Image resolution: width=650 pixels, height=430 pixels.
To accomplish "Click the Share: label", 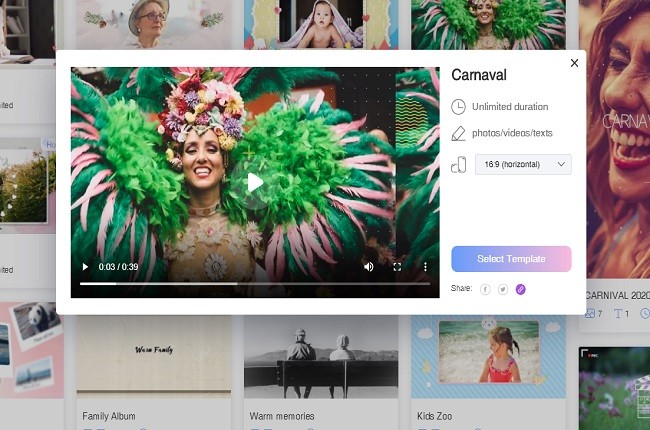I will tap(461, 288).
